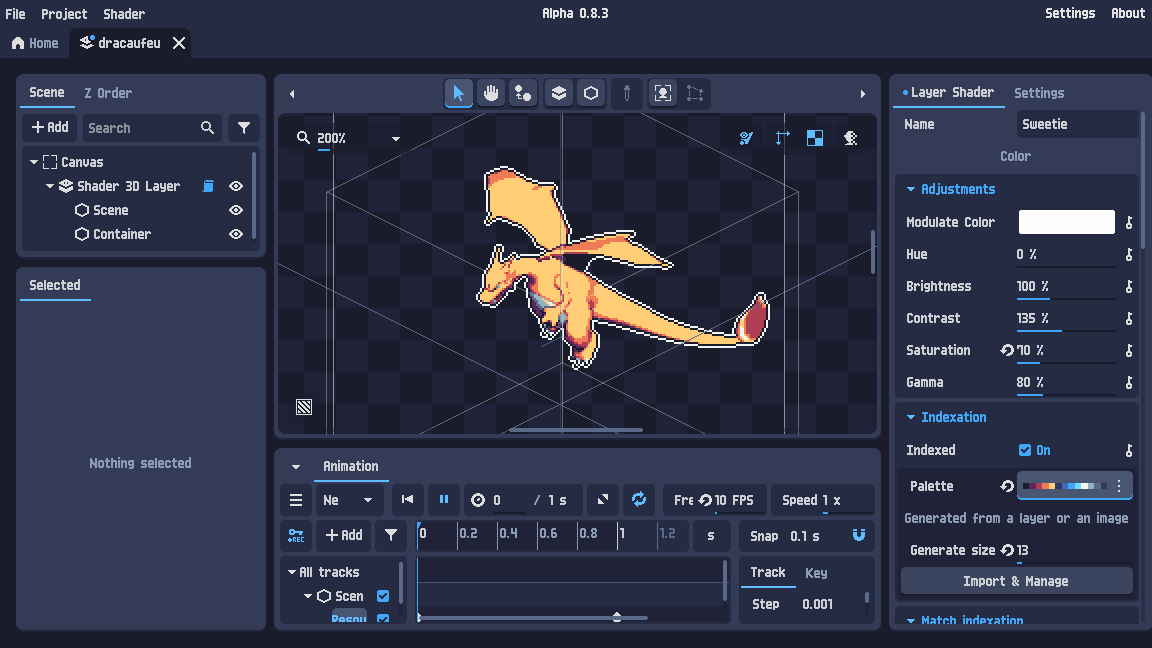This screenshot has height=648, width=1152.
Task: Switch to the right panel Settings tab
Action: coord(1039,93)
